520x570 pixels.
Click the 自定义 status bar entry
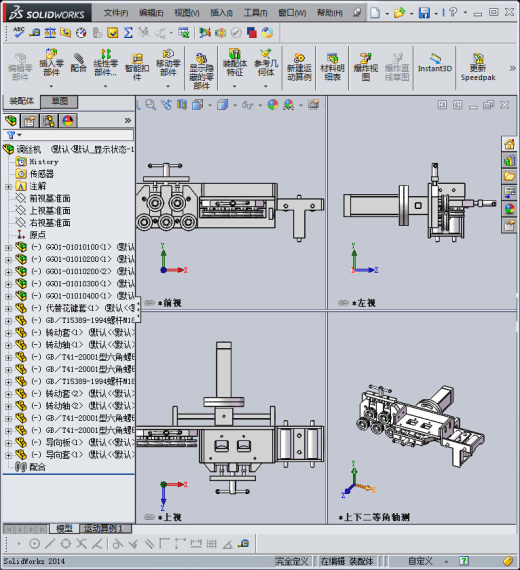(420, 561)
